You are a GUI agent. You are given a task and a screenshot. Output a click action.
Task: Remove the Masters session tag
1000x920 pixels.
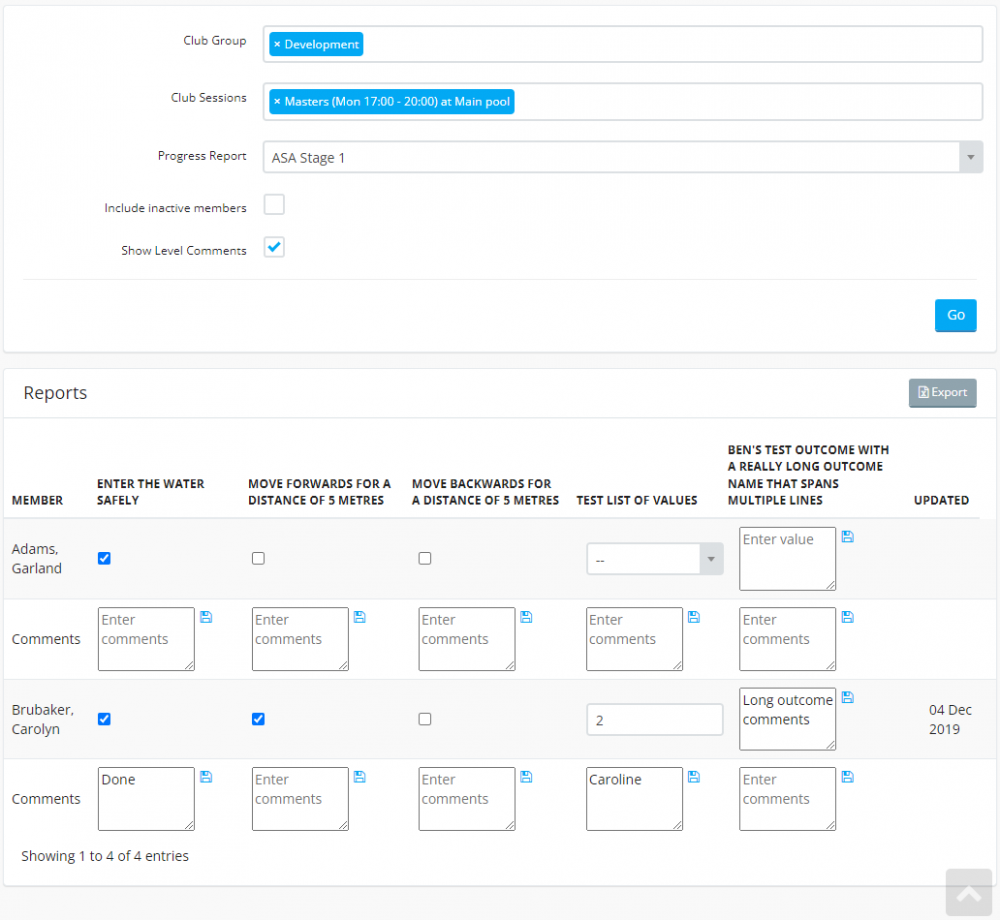coord(277,102)
